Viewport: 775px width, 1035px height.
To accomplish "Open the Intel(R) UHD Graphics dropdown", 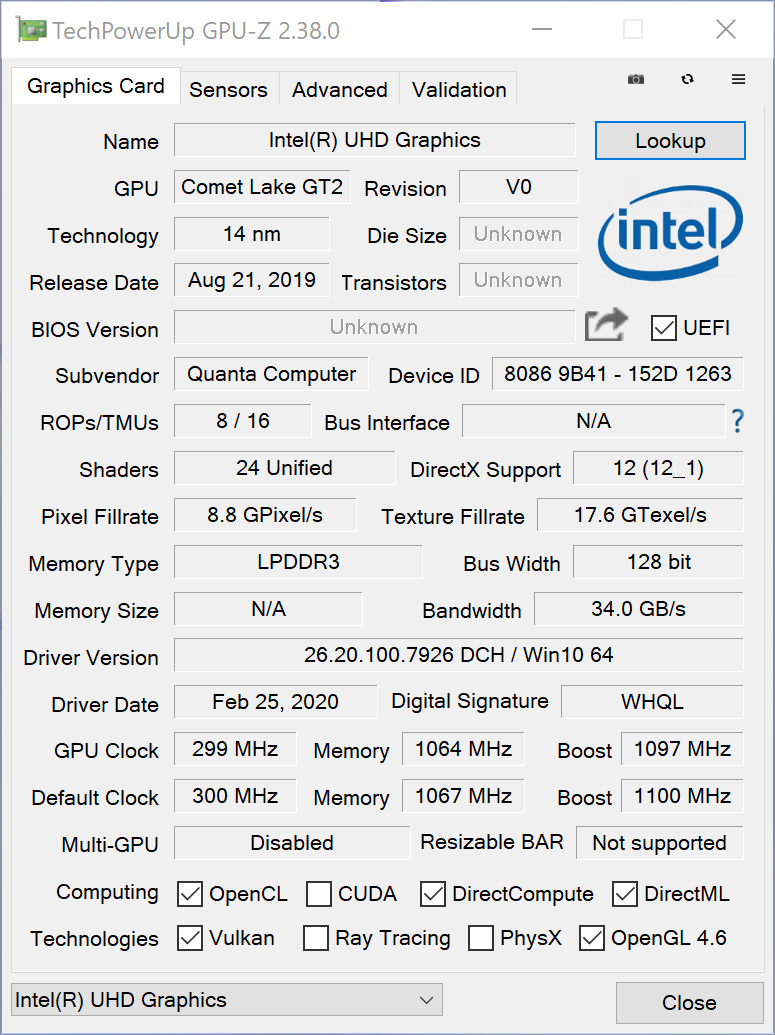I will coord(226,1000).
